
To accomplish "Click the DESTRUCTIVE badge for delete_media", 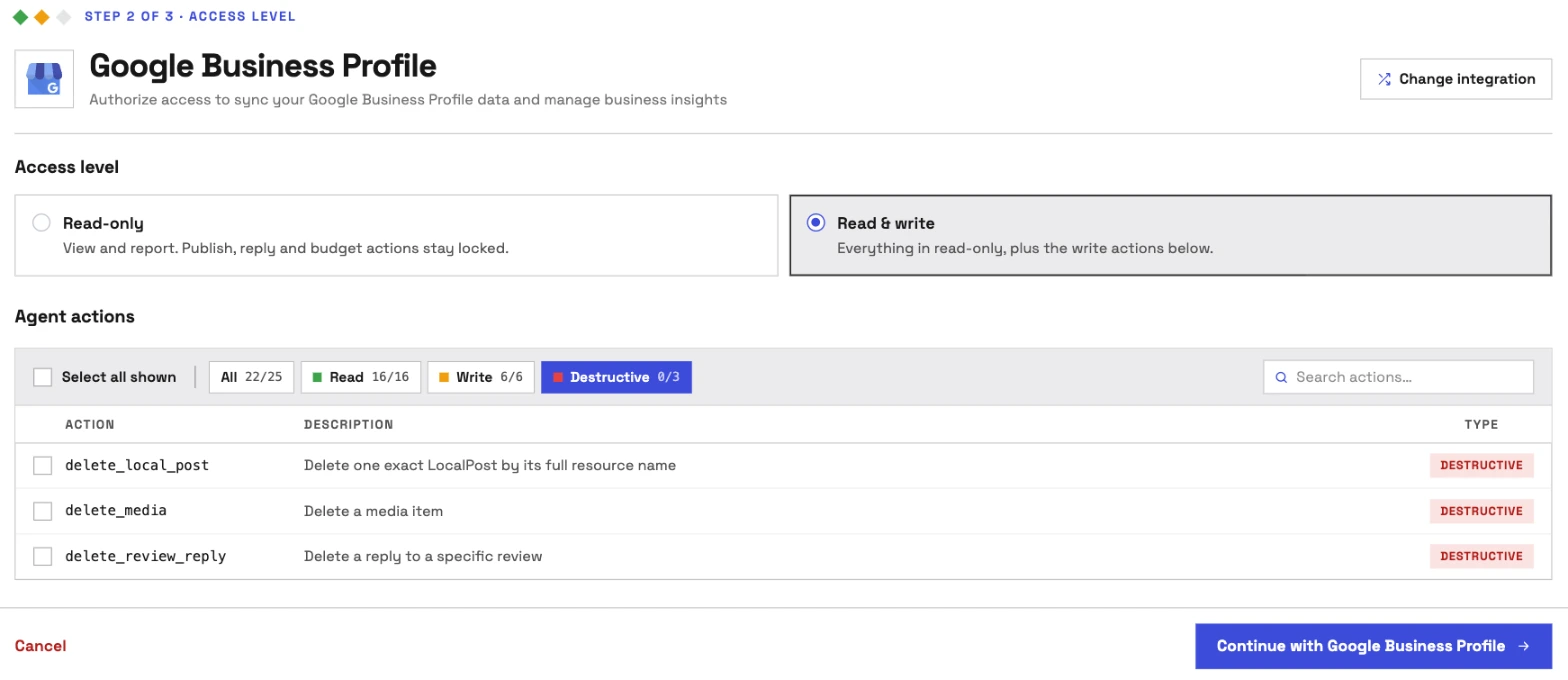I will (x=1481, y=511).
